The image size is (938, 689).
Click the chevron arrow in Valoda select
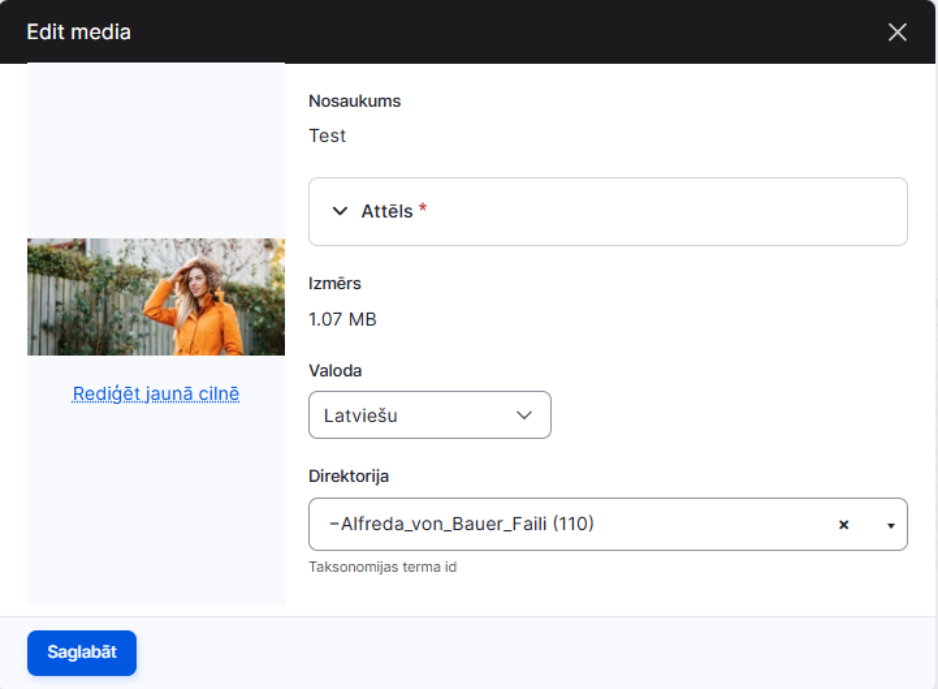click(x=524, y=415)
